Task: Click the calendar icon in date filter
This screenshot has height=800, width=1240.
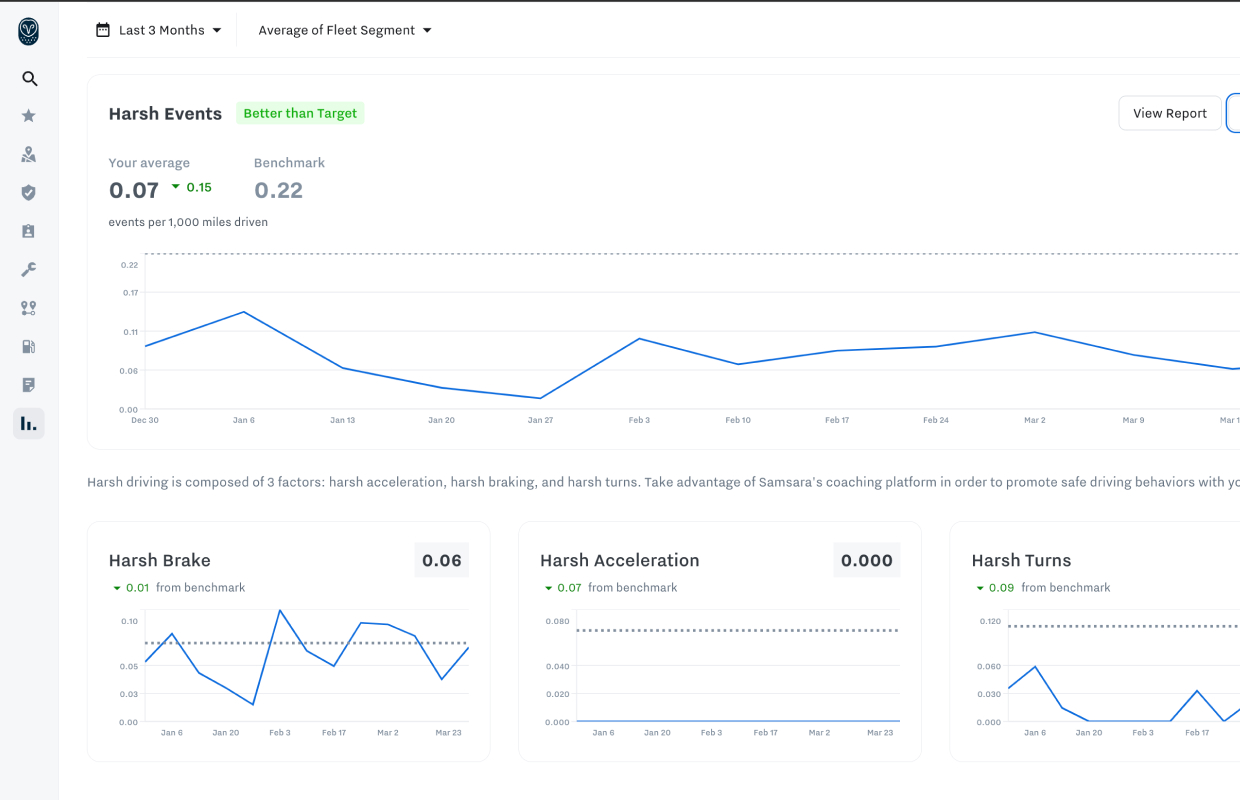Action: (x=102, y=30)
